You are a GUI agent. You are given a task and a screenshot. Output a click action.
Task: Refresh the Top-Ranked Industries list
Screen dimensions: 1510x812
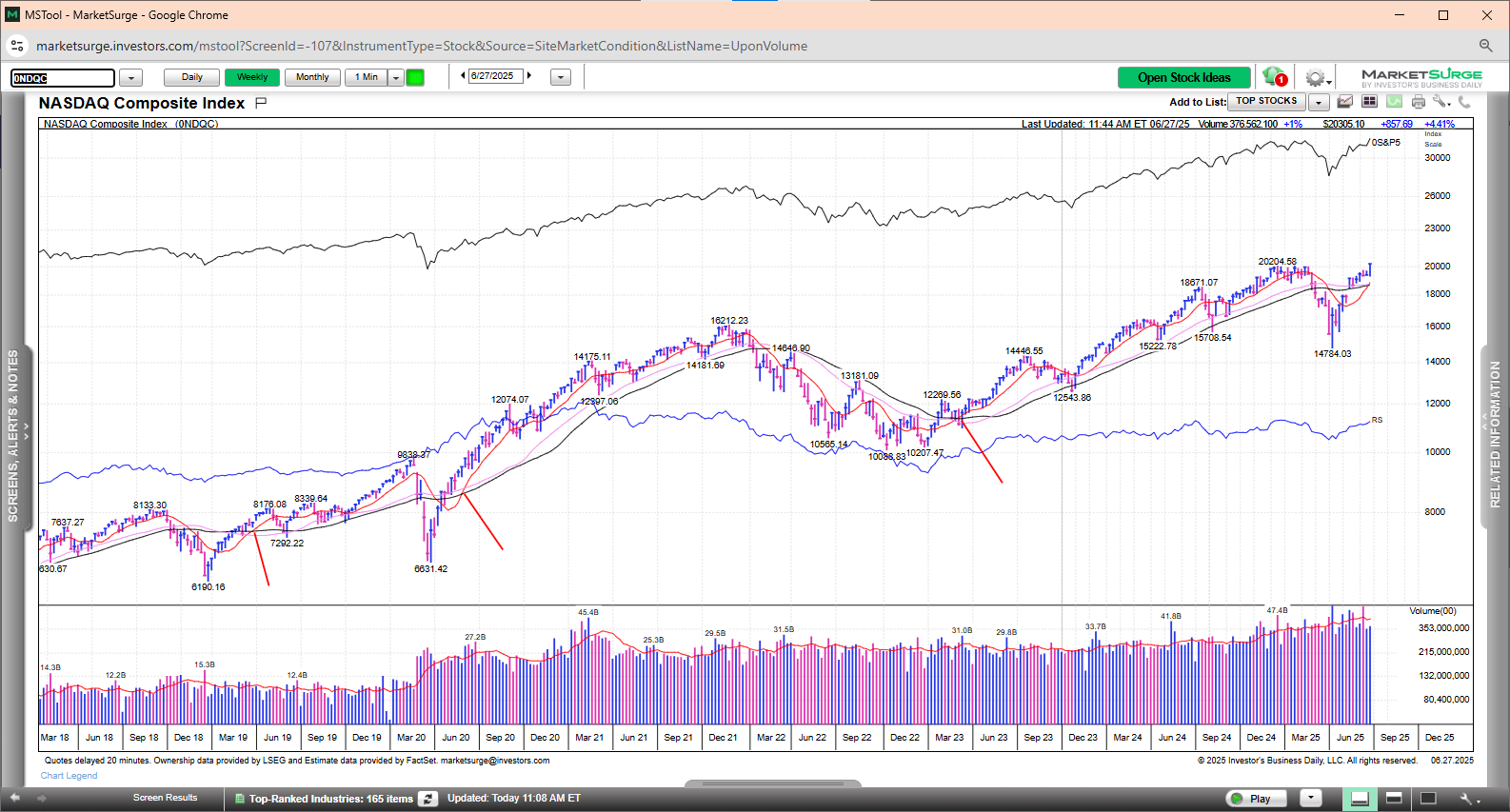click(428, 799)
